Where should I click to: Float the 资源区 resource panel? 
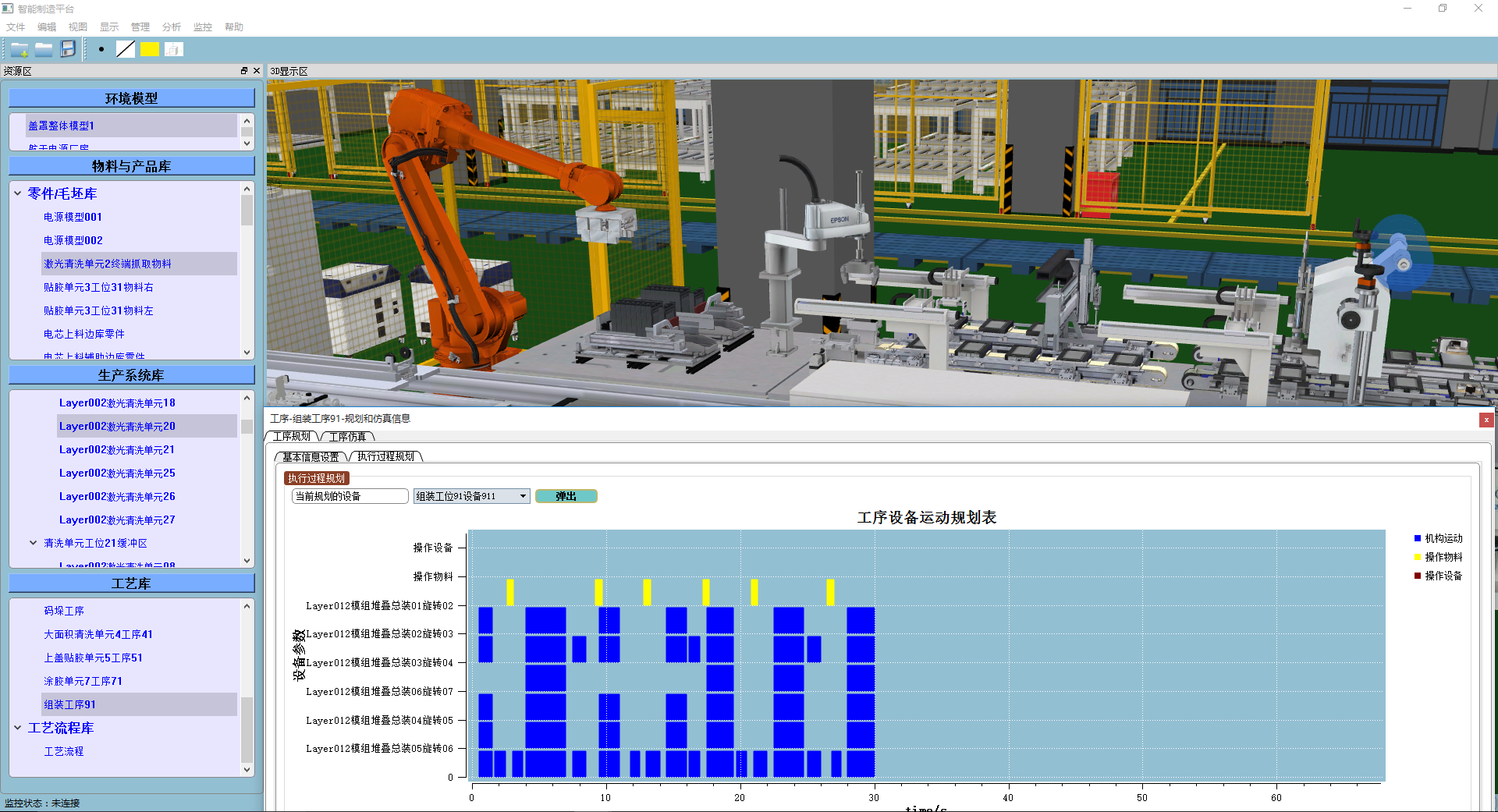click(x=244, y=71)
